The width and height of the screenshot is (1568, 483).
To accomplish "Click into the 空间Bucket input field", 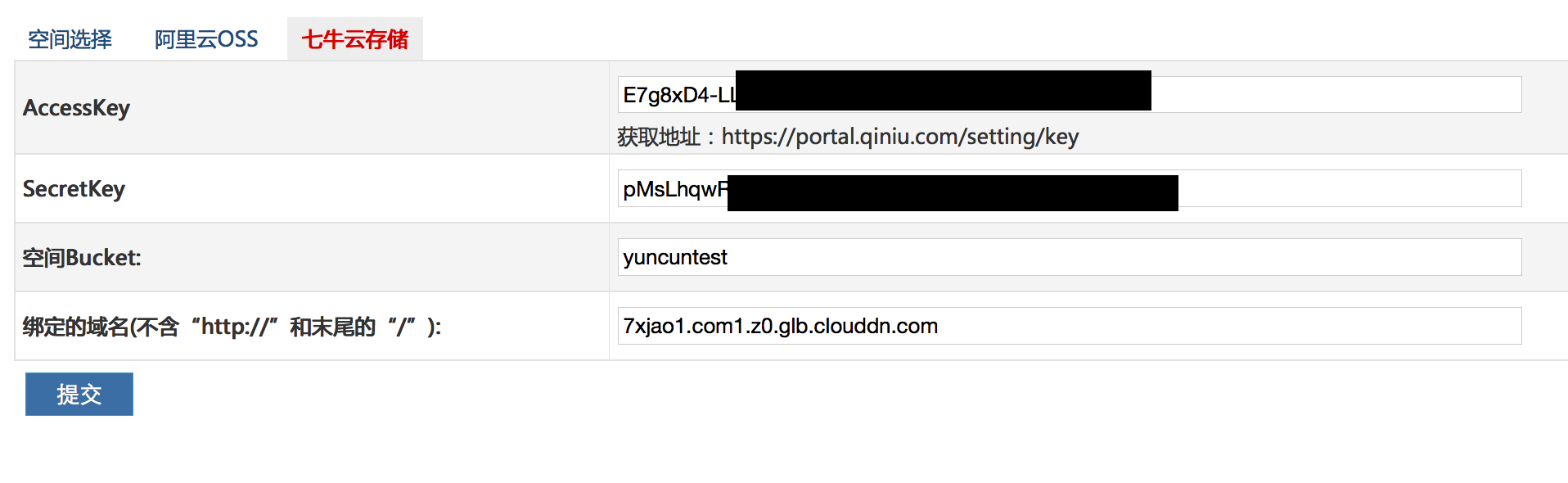I will [1070, 257].
